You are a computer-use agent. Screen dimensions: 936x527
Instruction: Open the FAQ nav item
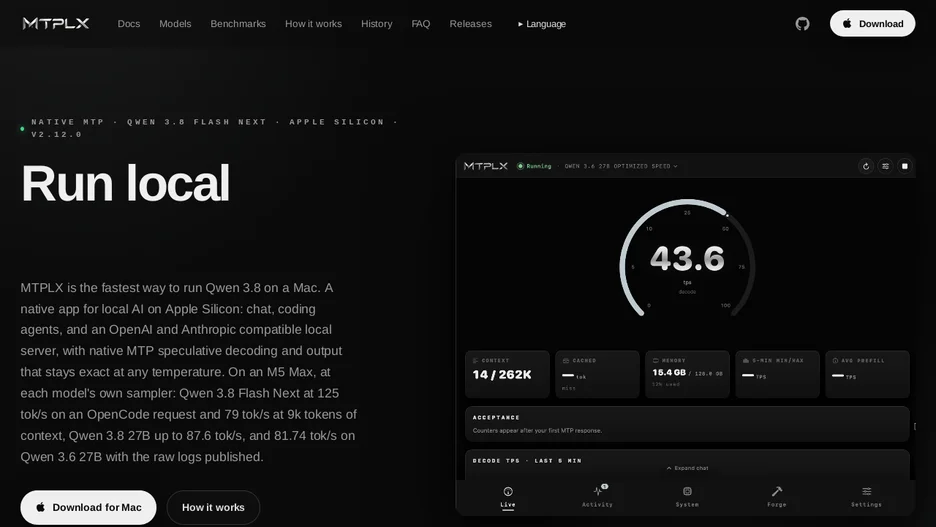(x=421, y=24)
